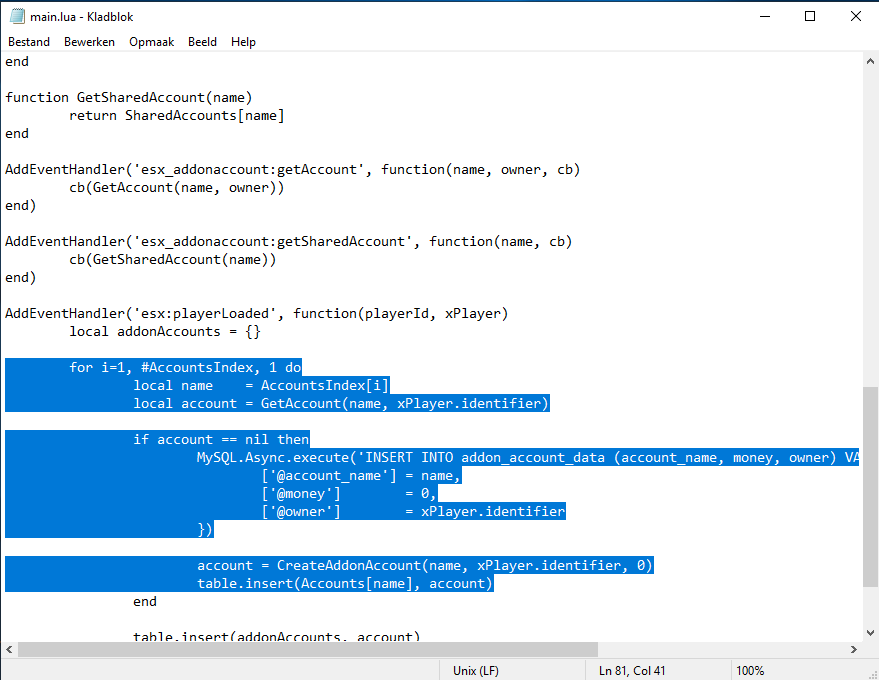879x680 pixels.
Task: Open the Beeld menu
Action: [x=202, y=41]
